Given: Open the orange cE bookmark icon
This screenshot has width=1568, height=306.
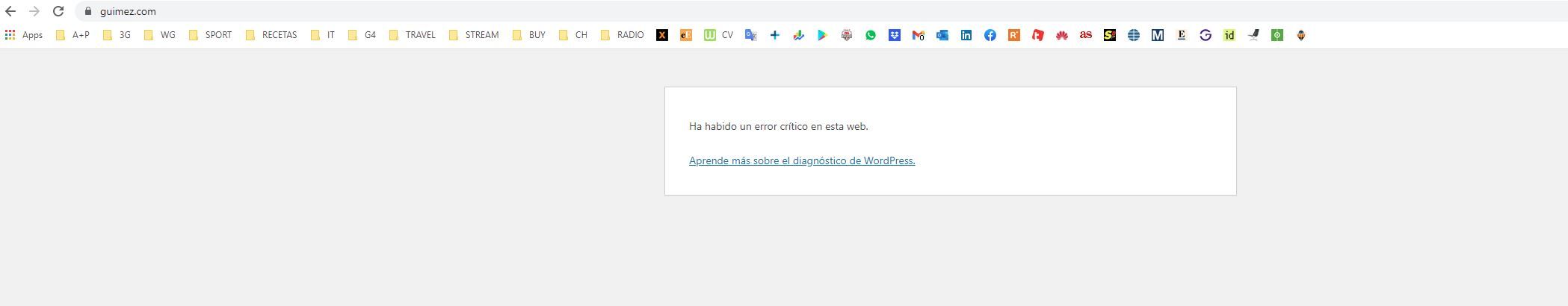Looking at the screenshot, I should (686, 35).
